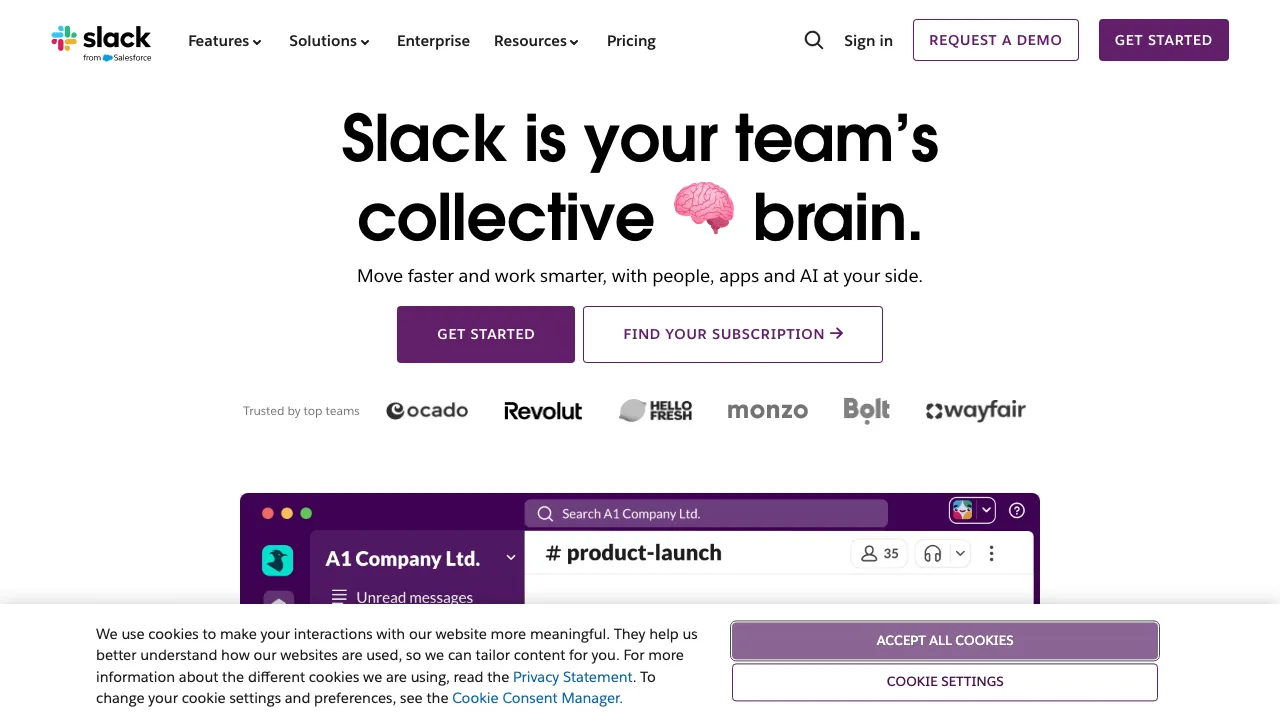Expand the Features dropdown

pyautogui.click(x=224, y=41)
